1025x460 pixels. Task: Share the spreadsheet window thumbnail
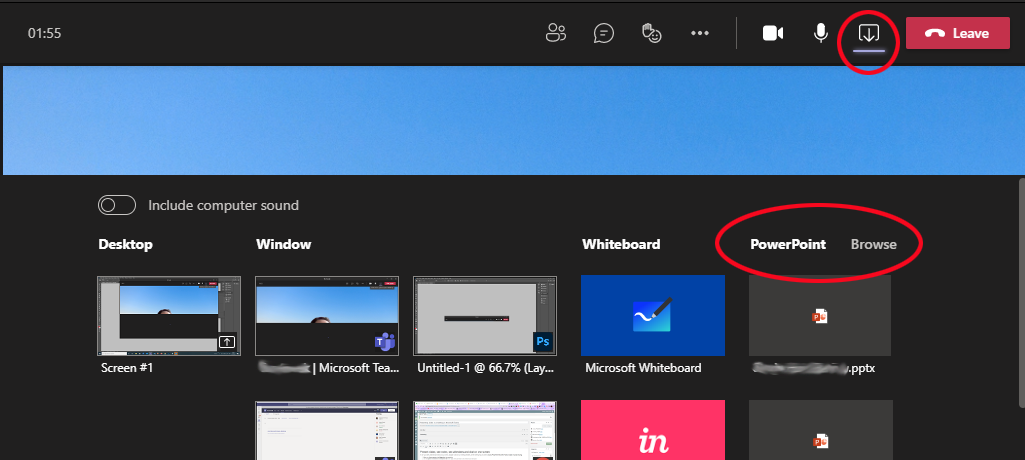tap(485, 431)
